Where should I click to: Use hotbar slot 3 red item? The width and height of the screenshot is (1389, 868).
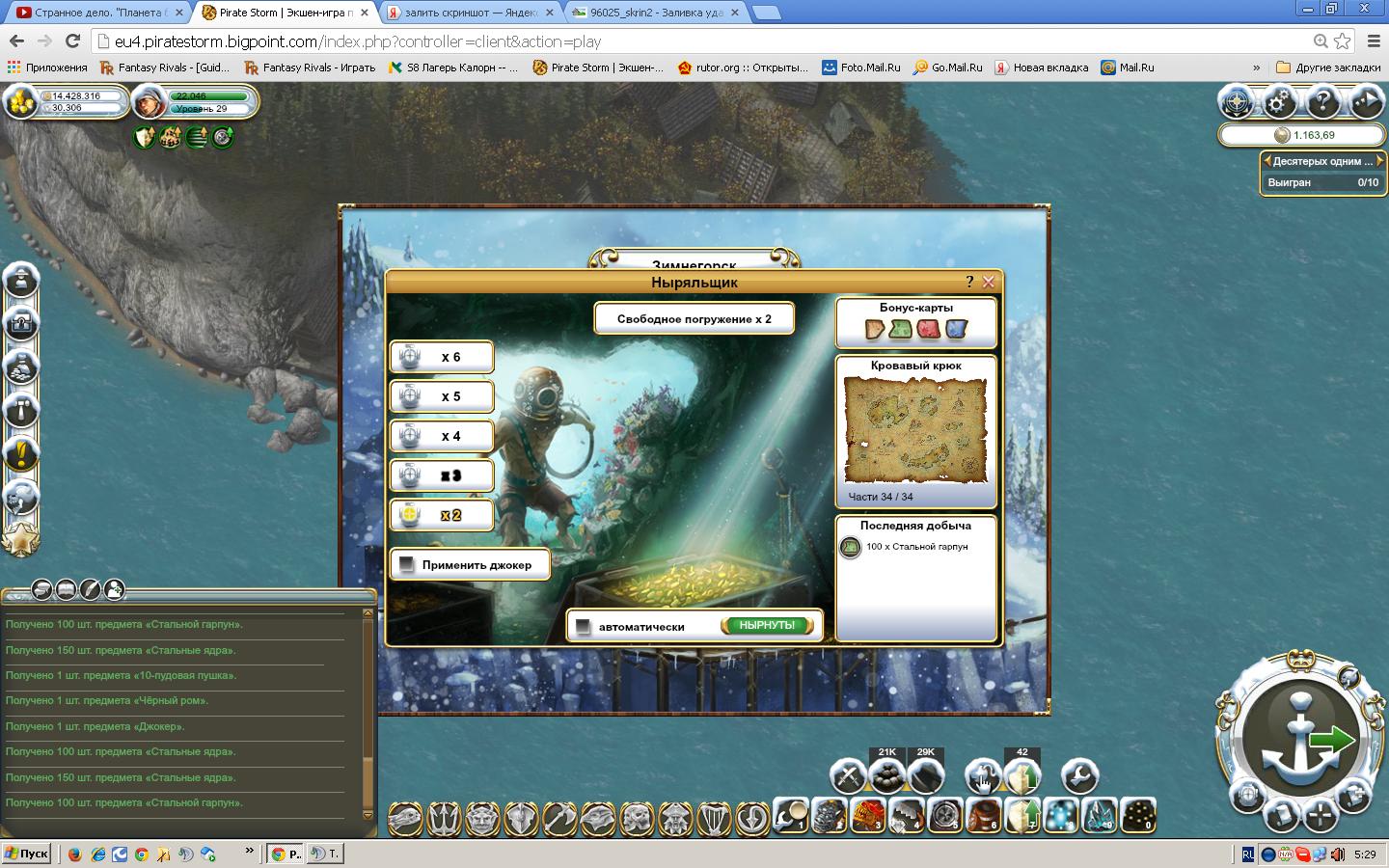pos(868,816)
